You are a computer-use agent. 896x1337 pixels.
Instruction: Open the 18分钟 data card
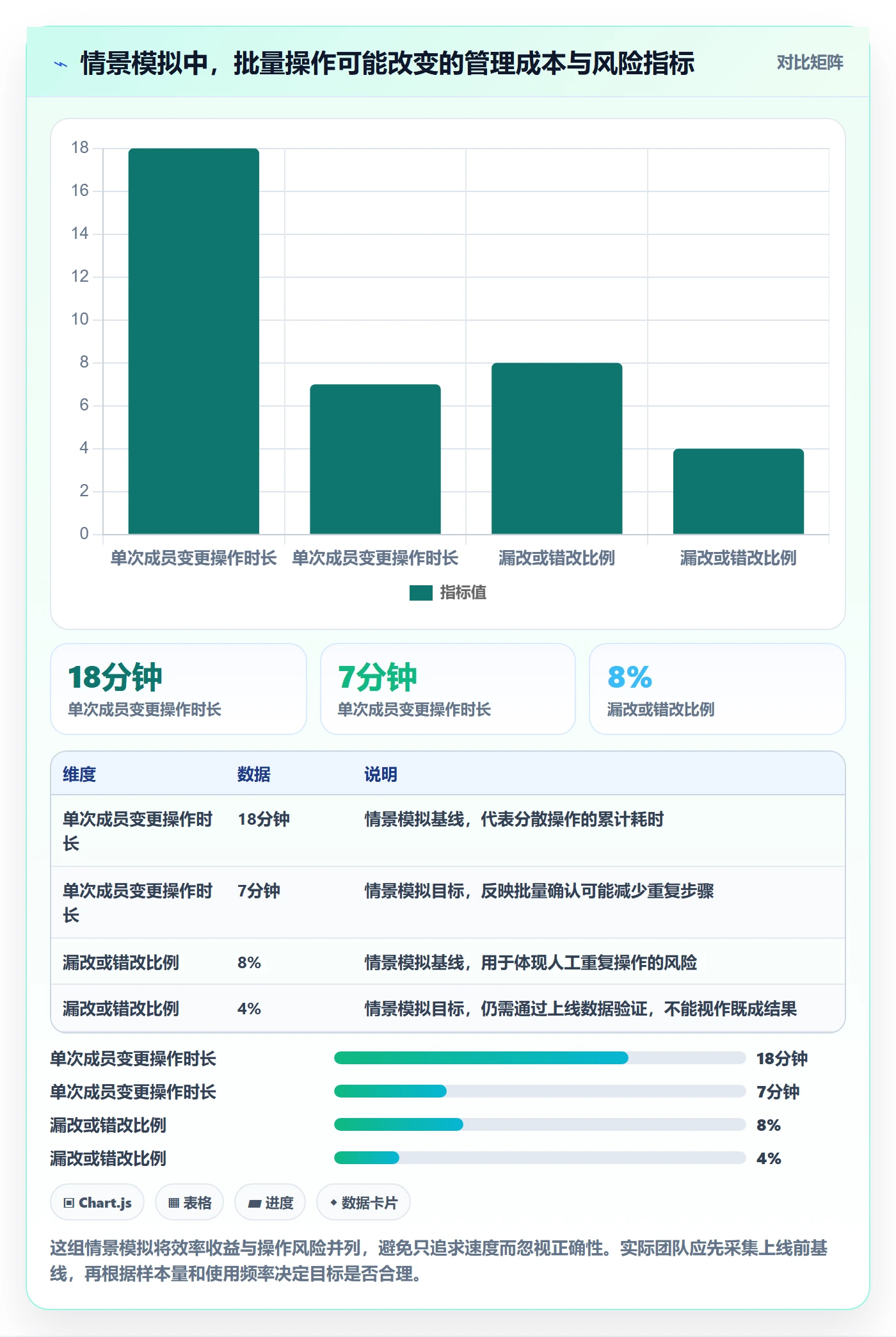coord(179,689)
